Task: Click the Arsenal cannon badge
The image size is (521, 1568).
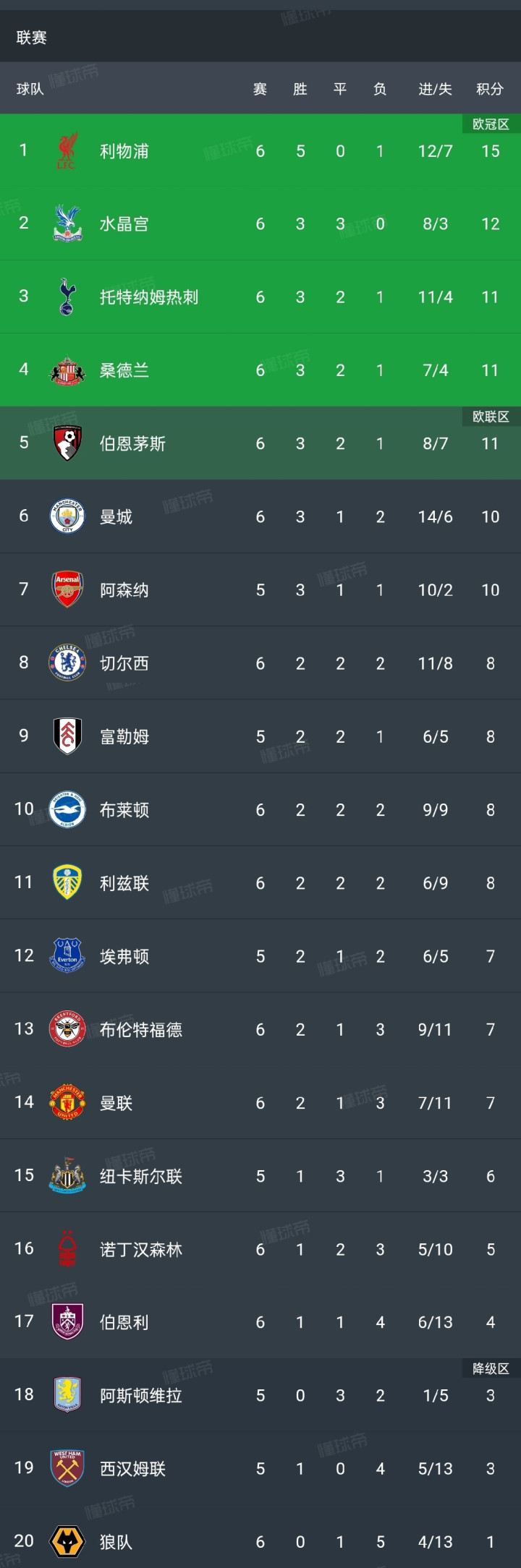Action: [67, 589]
